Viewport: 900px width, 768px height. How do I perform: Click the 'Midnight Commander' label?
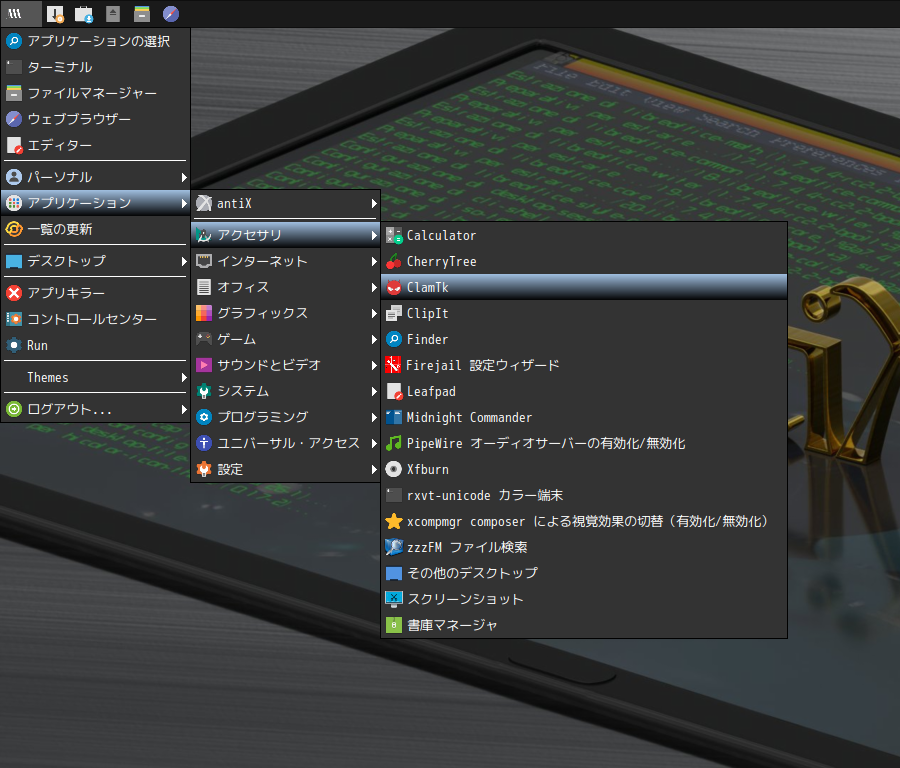(469, 417)
